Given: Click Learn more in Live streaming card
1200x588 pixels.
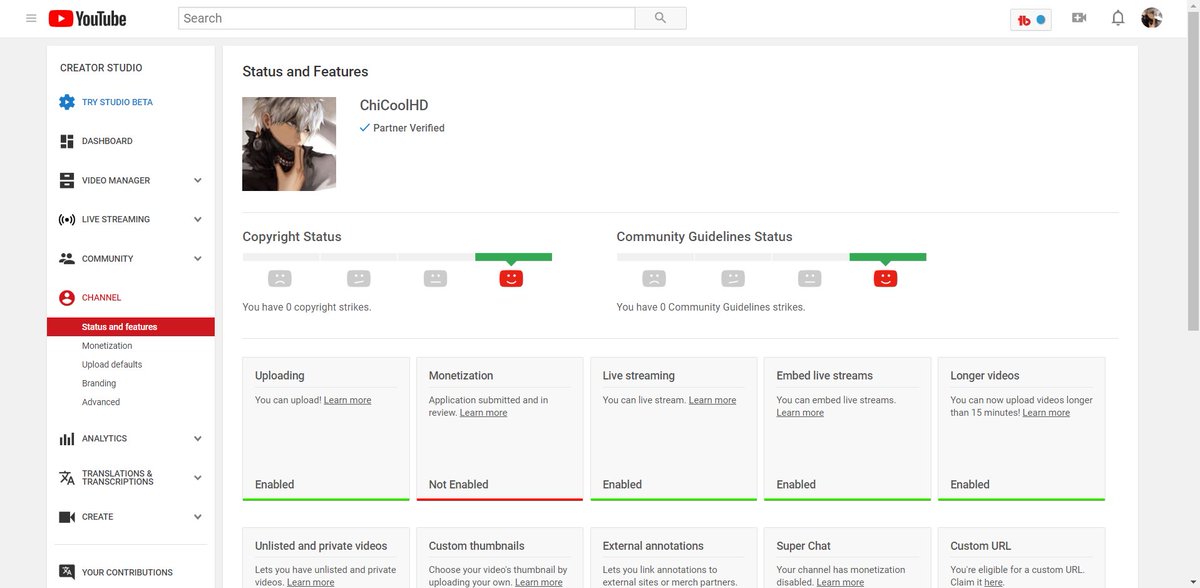Looking at the screenshot, I should (x=712, y=400).
